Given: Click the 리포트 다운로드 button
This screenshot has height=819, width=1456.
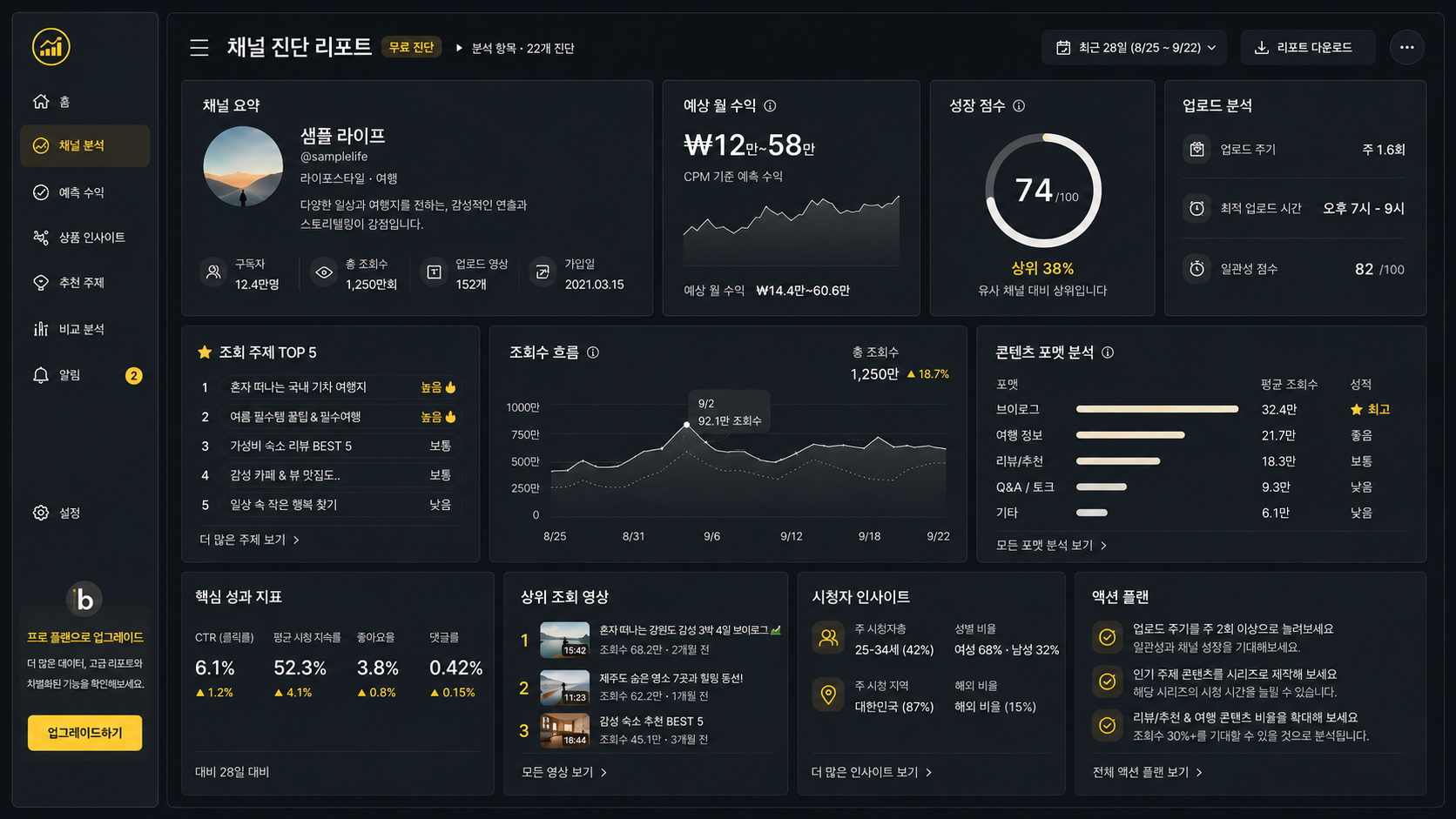Looking at the screenshot, I should coord(1308,48).
